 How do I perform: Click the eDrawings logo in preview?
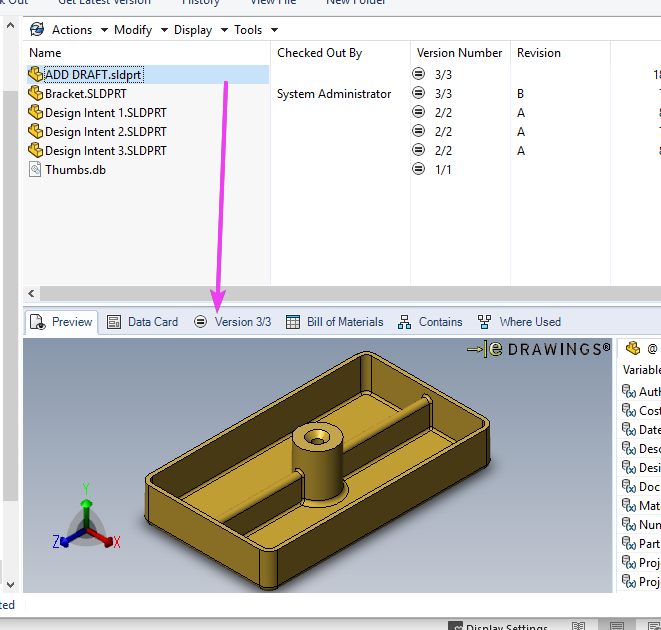(x=538, y=349)
